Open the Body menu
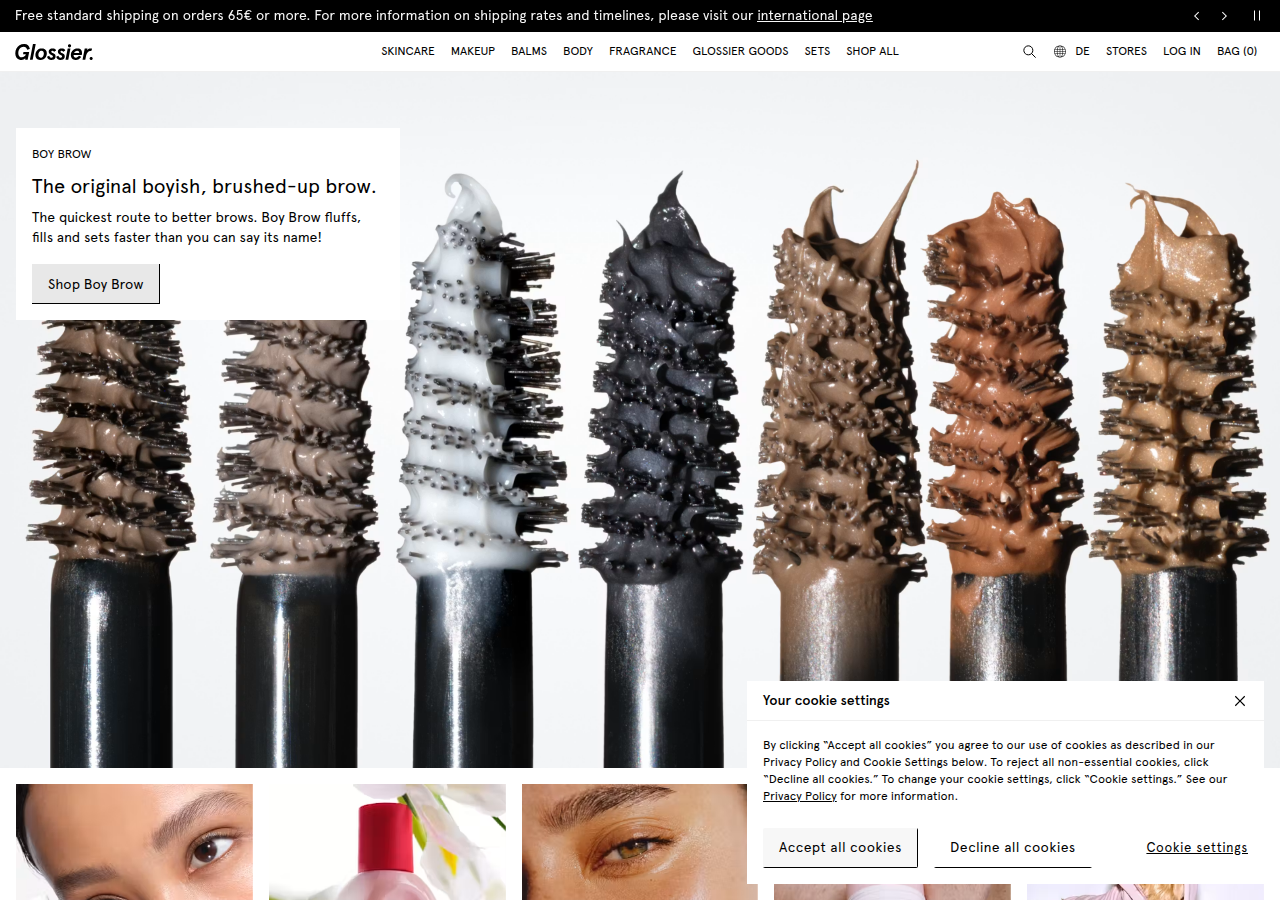 tap(578, 51)
